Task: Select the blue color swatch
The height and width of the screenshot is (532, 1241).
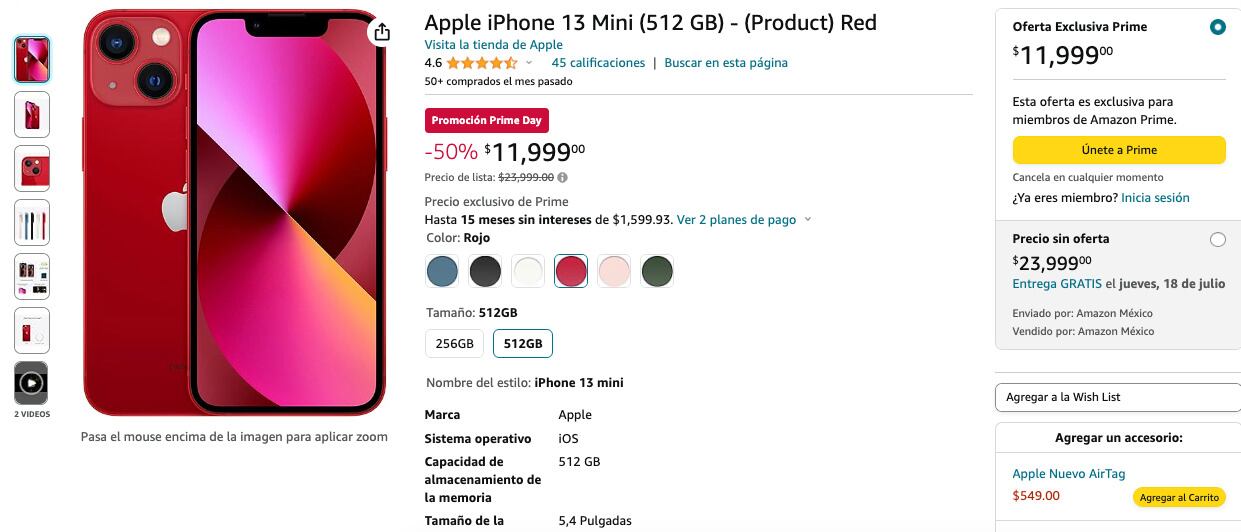Action: 442,271
